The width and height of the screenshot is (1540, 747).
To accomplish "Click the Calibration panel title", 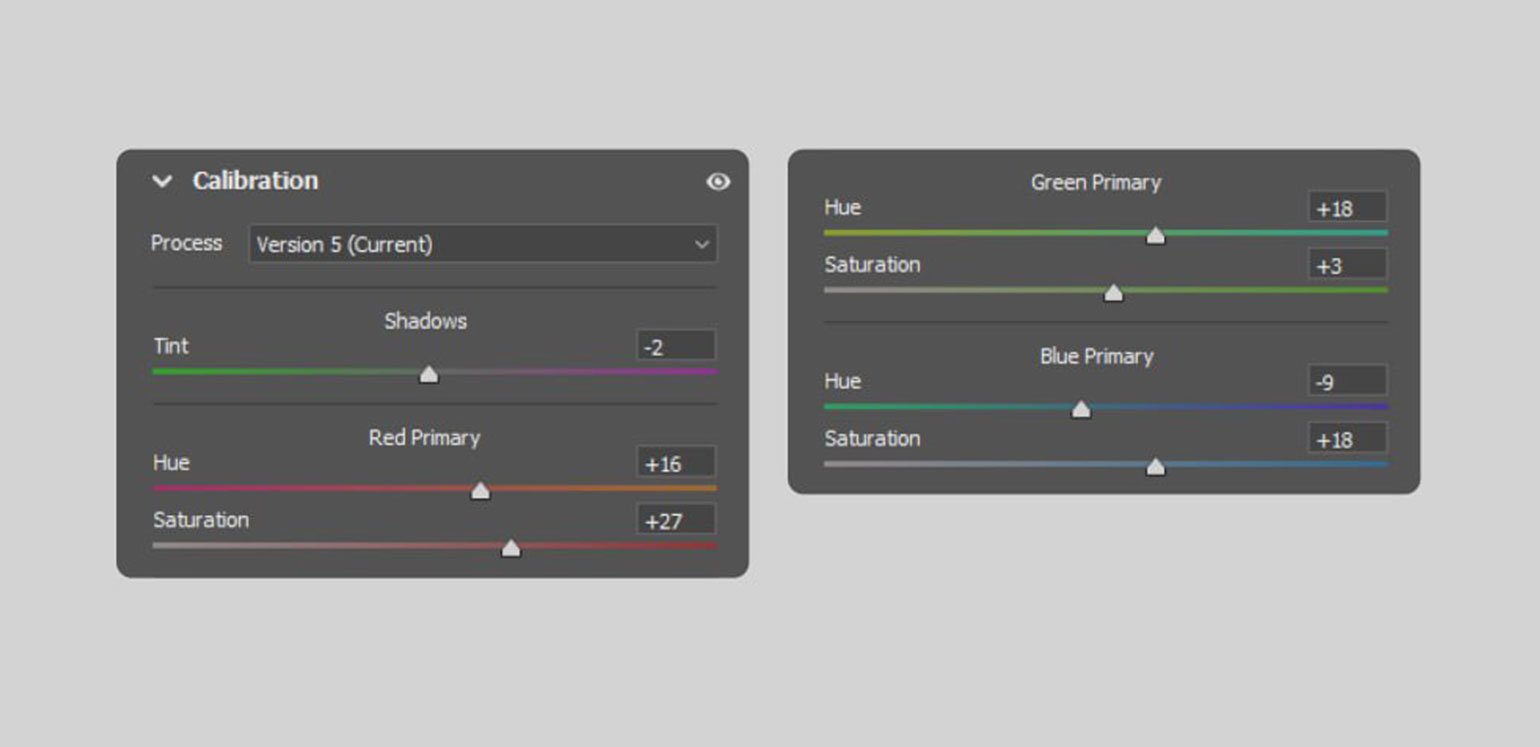I will [x=255, y=181].
